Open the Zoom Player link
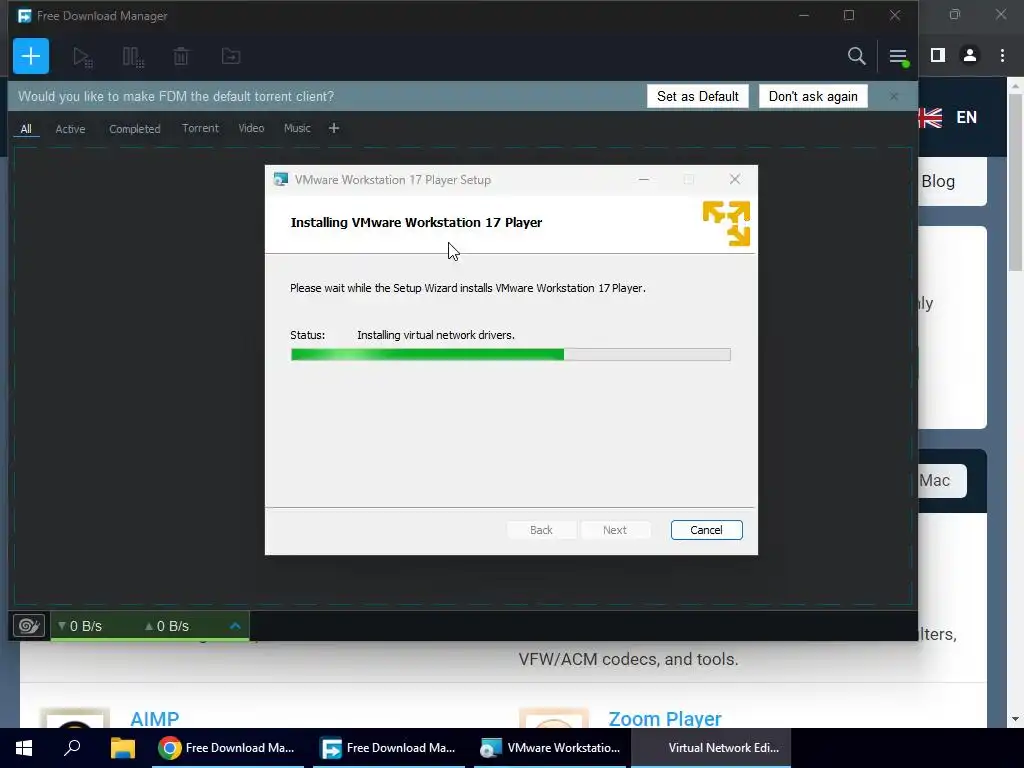This screenshot has height=768, width=1024. 665,718
